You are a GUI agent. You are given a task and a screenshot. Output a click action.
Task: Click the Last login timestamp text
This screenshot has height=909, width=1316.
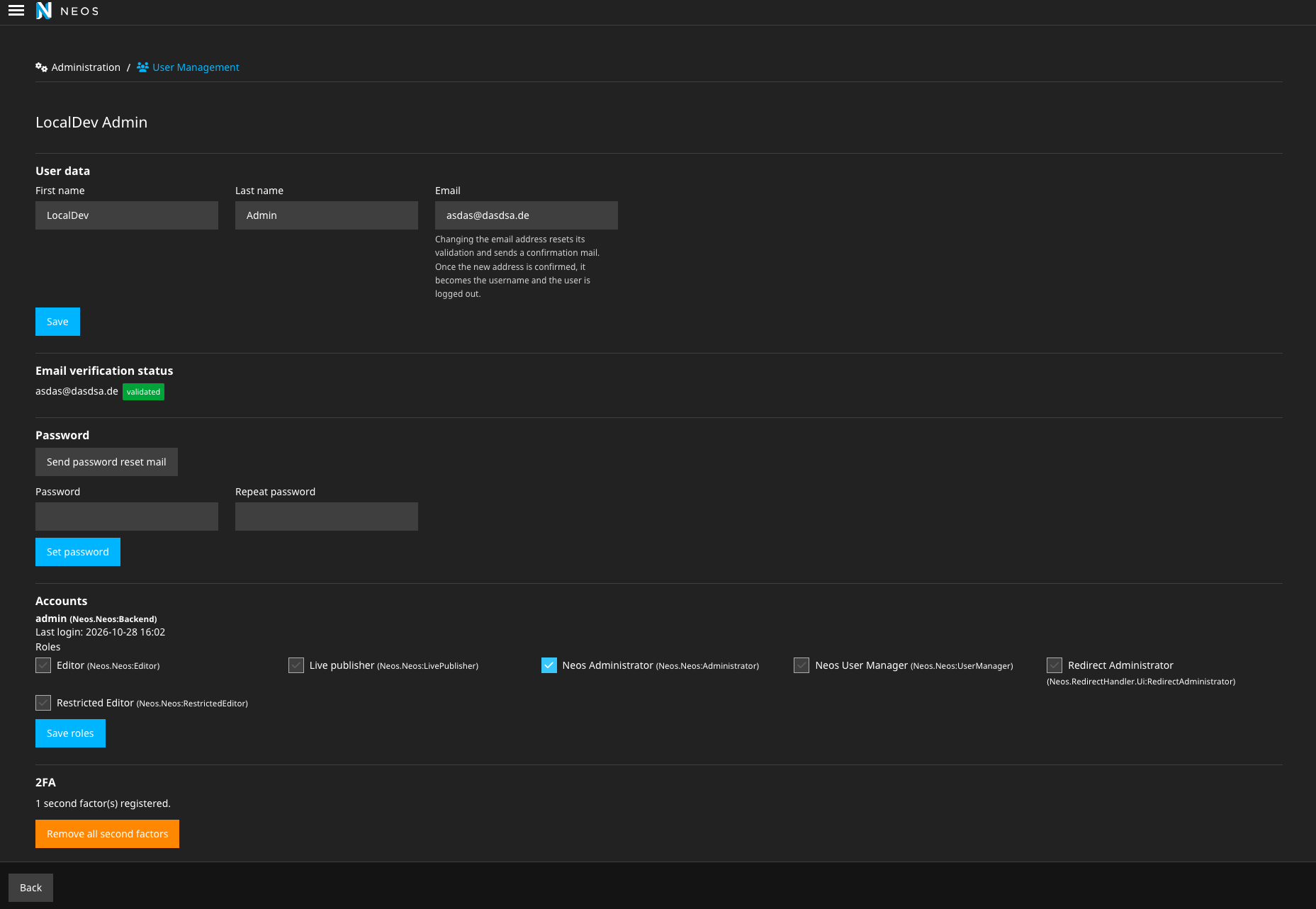pos(100,632)
